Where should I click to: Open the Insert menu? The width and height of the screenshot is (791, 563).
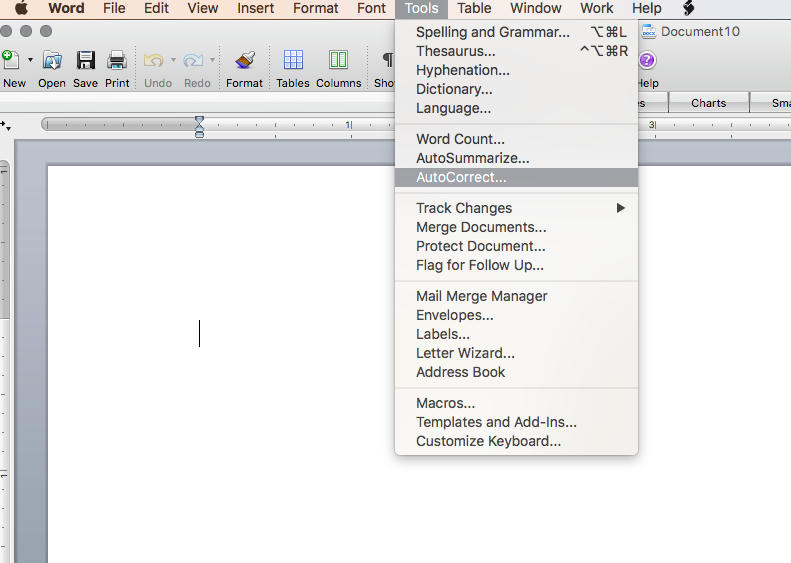point(256,8)
